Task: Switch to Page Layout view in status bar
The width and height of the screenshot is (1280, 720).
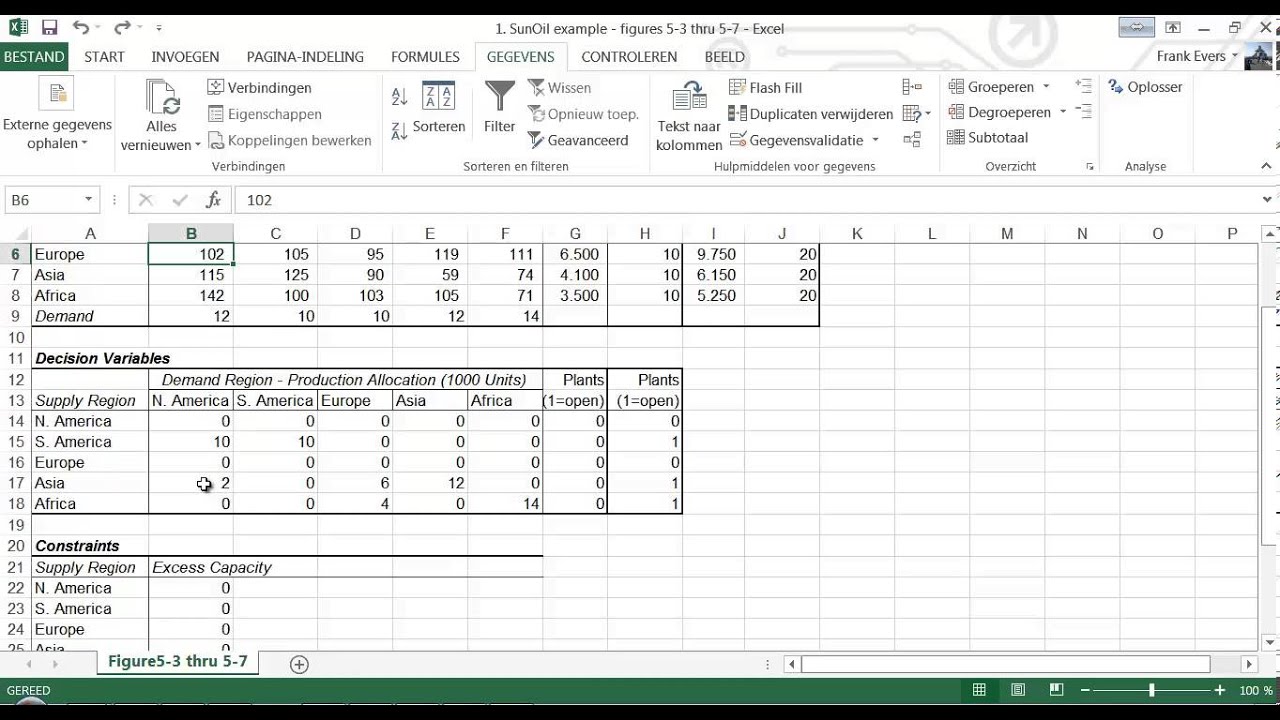Action: pyautogui.click(x=1018, y=690)
